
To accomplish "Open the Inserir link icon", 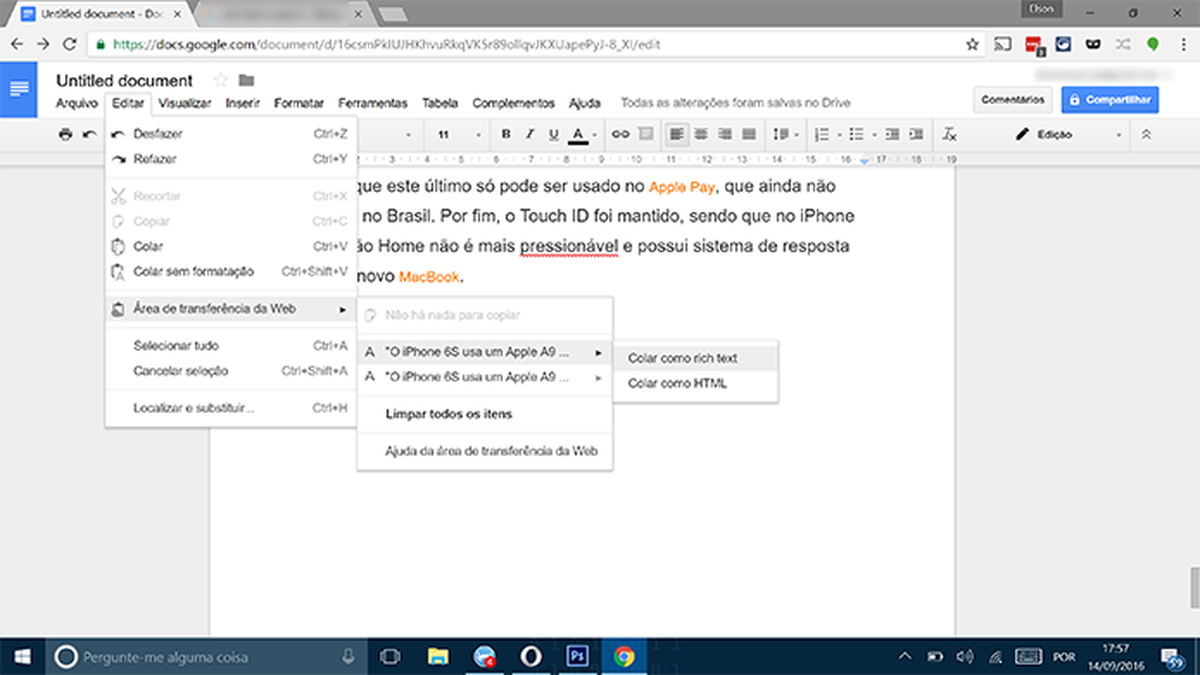I will tap(619, 134).
